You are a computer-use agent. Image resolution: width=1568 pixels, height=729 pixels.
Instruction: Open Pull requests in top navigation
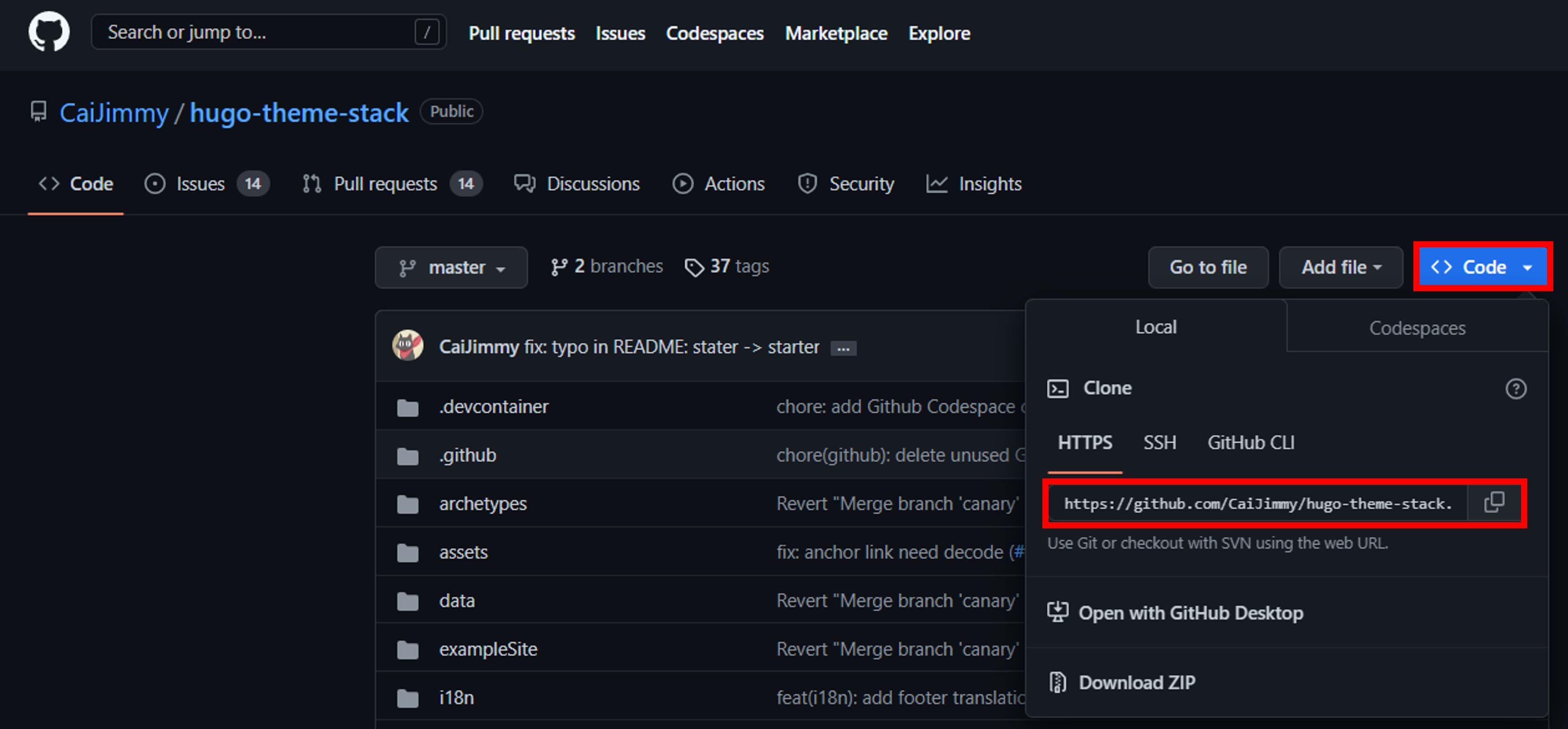[x=522, y=33]
